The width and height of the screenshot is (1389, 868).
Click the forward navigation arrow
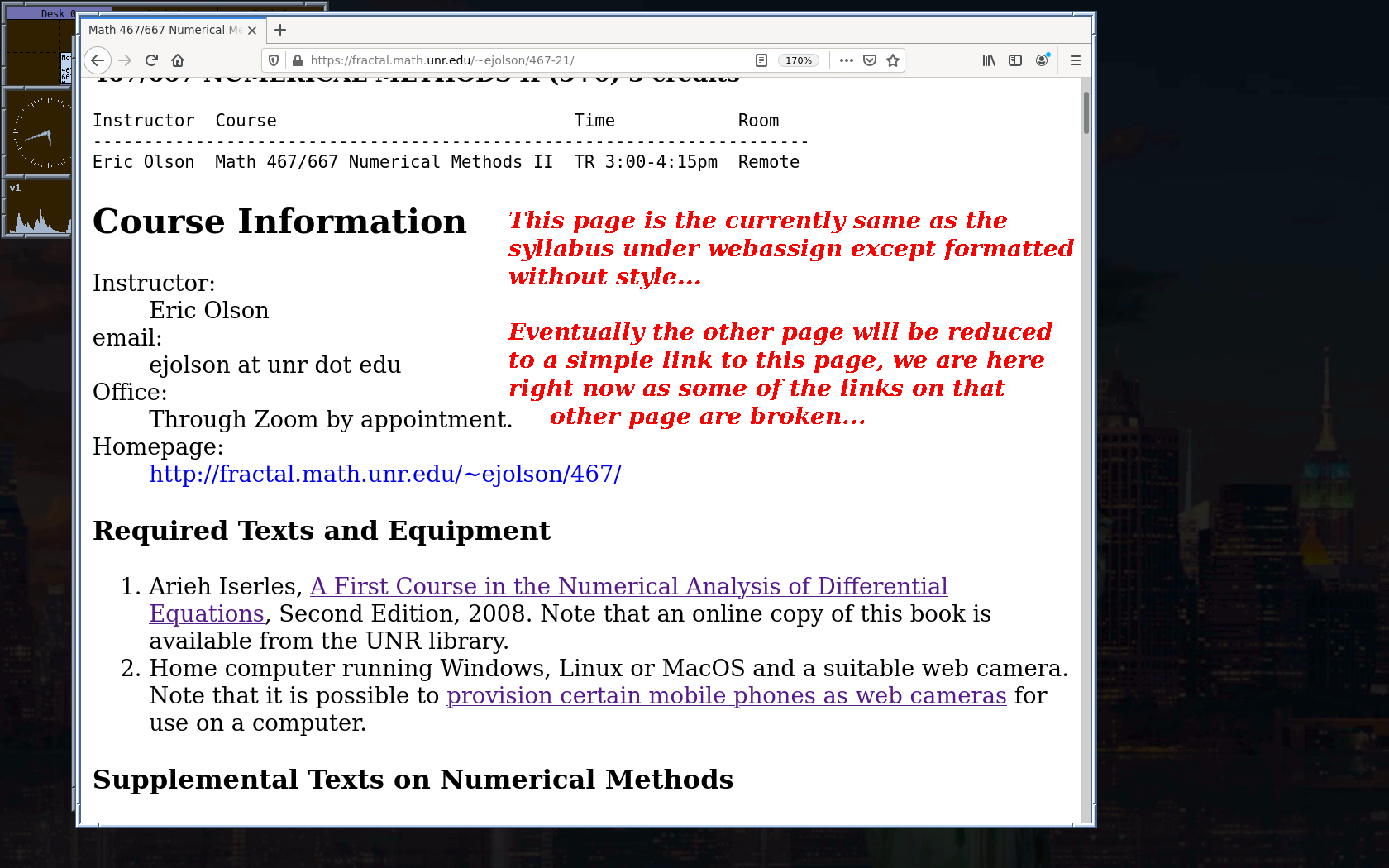[124, 60]
